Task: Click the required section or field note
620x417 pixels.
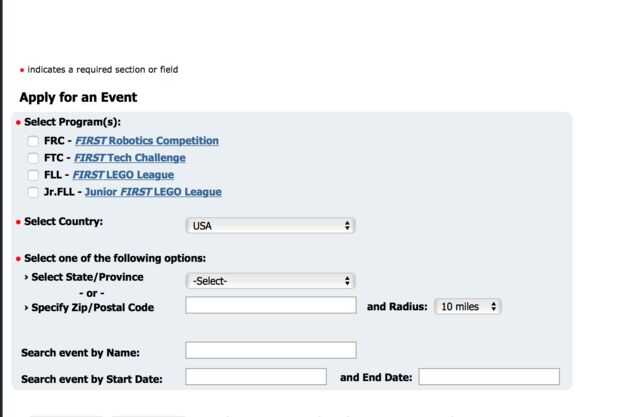Action: [103, 70]
